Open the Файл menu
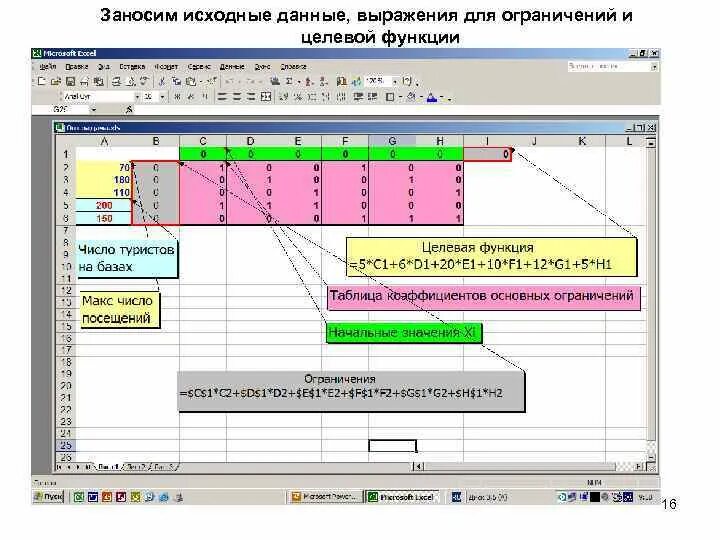The image size is (720, 540). click(x=47, y=67)
